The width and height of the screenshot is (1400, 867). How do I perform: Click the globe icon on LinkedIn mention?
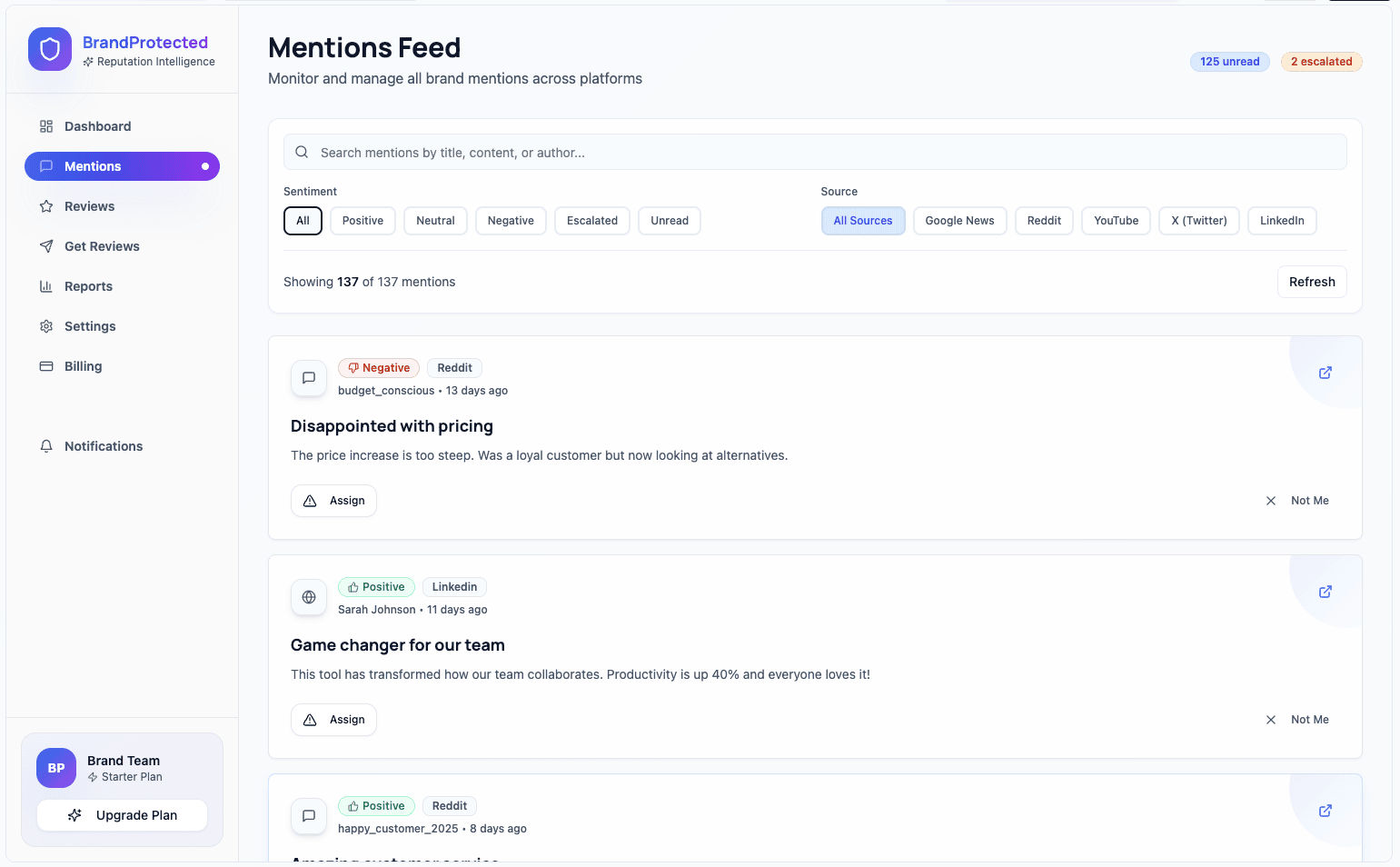(309, 597)
